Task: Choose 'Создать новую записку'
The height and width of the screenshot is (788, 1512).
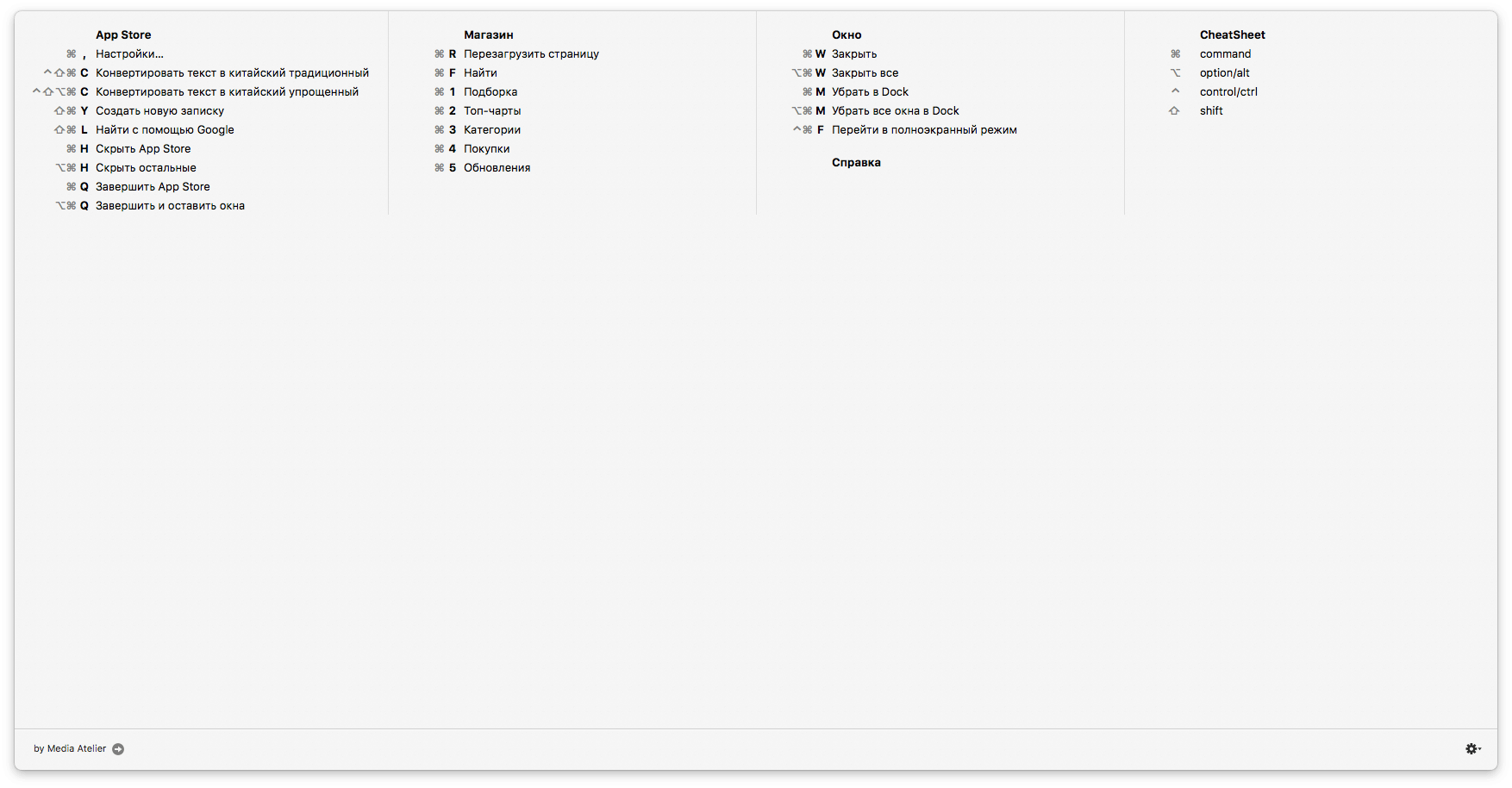Action: point(159,110)
